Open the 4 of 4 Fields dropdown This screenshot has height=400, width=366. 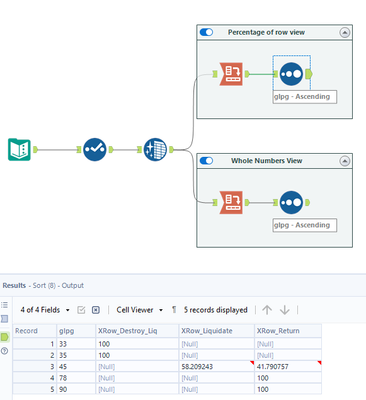point(45,310)
